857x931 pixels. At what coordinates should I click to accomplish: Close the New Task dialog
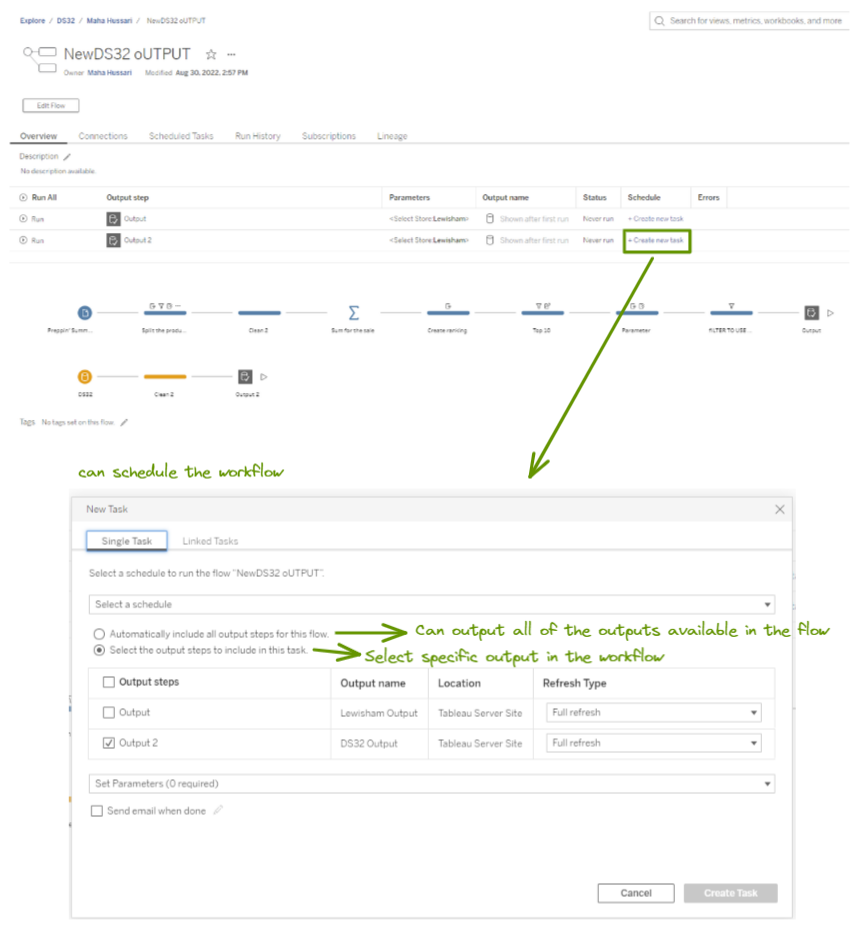tap(780, 509)
